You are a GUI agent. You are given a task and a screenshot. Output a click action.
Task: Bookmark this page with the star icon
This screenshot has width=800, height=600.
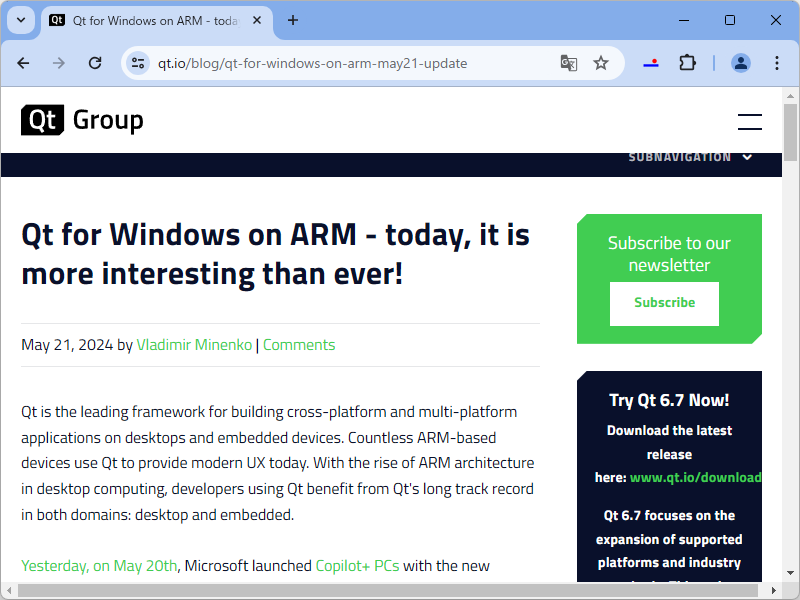pos(601,63)
